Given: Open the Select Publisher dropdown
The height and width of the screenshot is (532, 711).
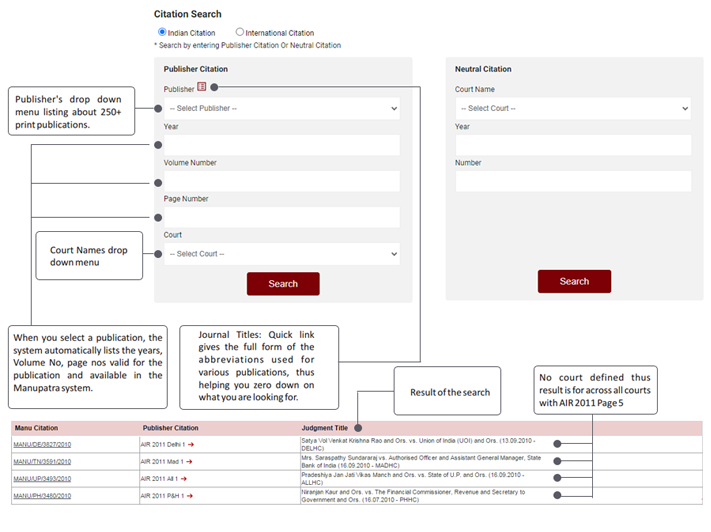Looking at the screenshot, I should [x=282, y=108].
